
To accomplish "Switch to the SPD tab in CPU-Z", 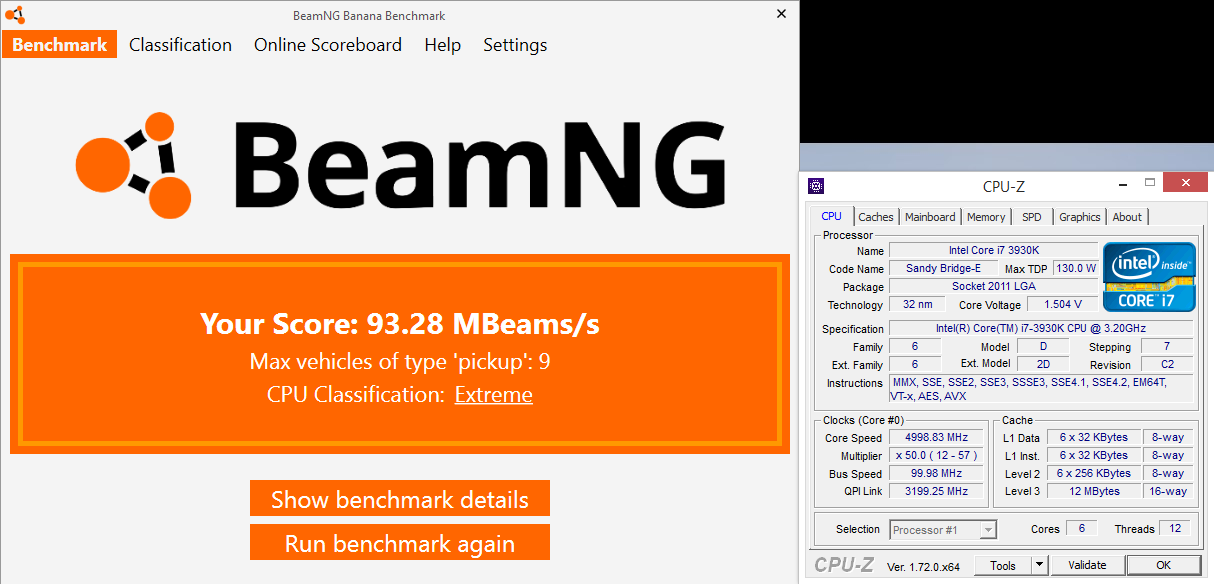I will 1031,217.
